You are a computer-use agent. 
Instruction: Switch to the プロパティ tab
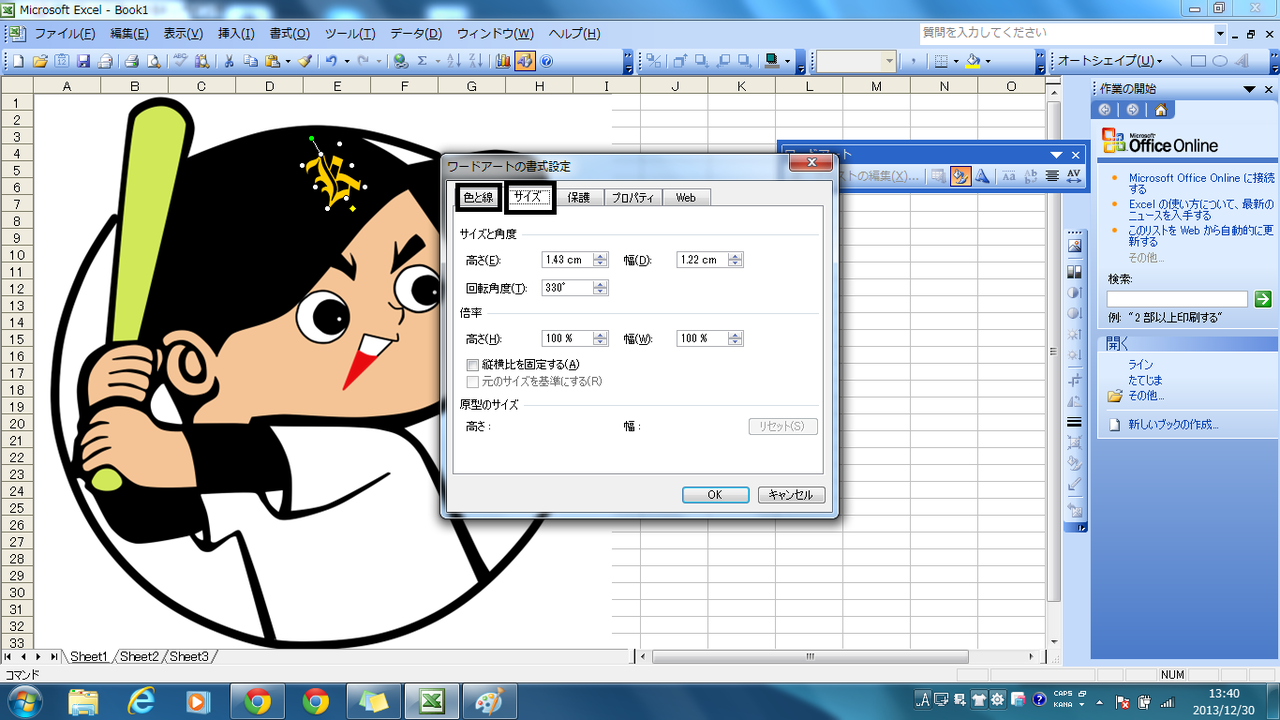pyautogui.click(x=632, y=198)
